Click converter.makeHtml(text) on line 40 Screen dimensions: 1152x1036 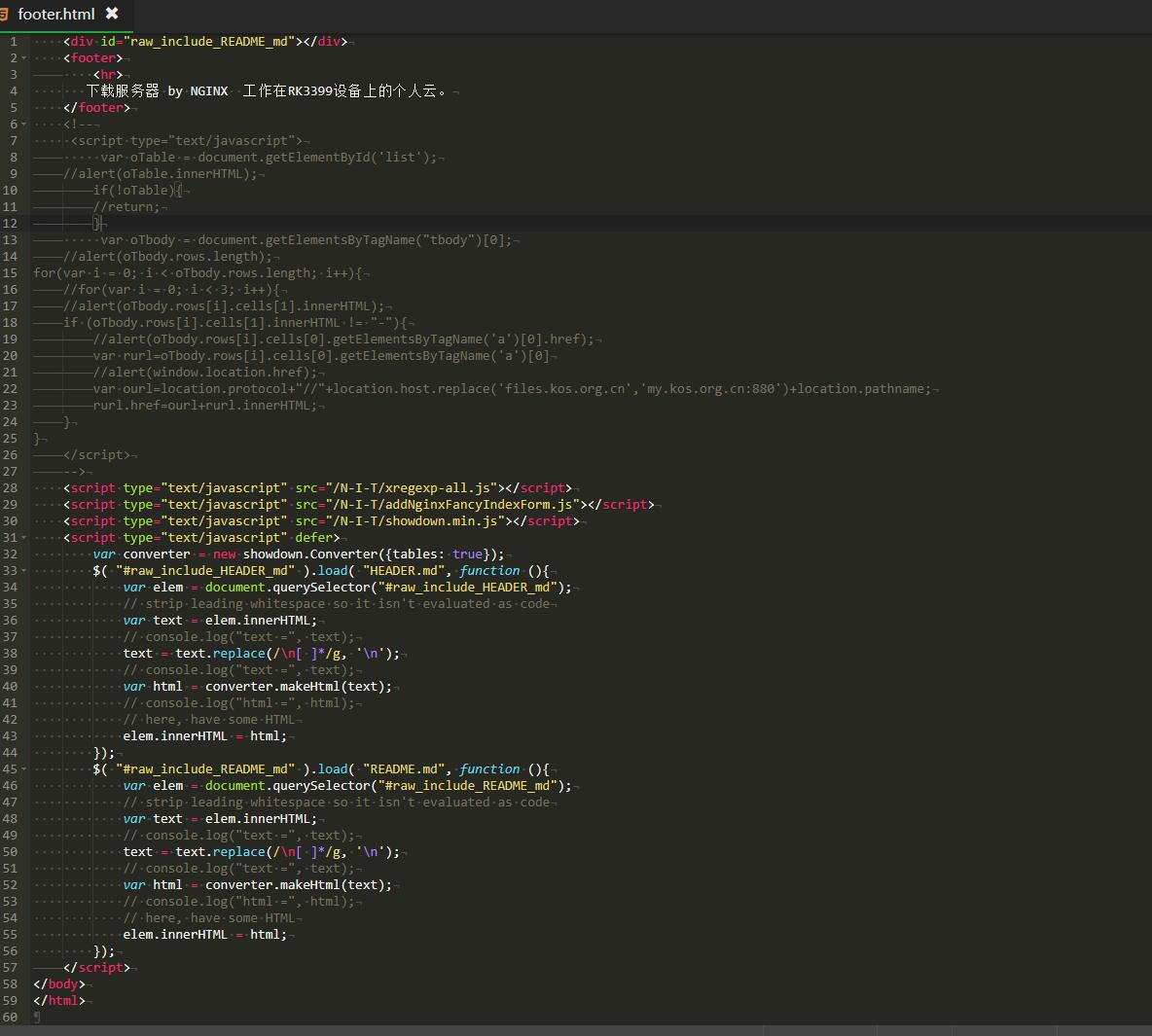click(295, 686)
